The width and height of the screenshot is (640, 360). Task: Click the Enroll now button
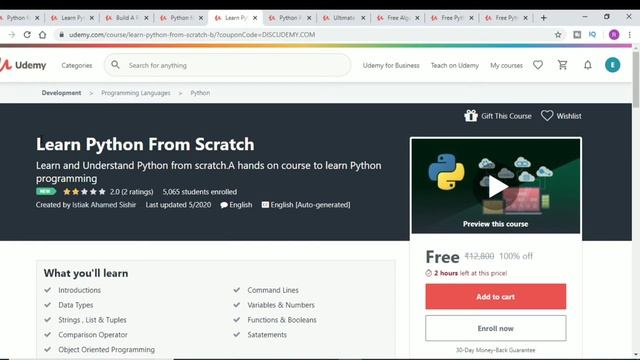tap(496, 328)
